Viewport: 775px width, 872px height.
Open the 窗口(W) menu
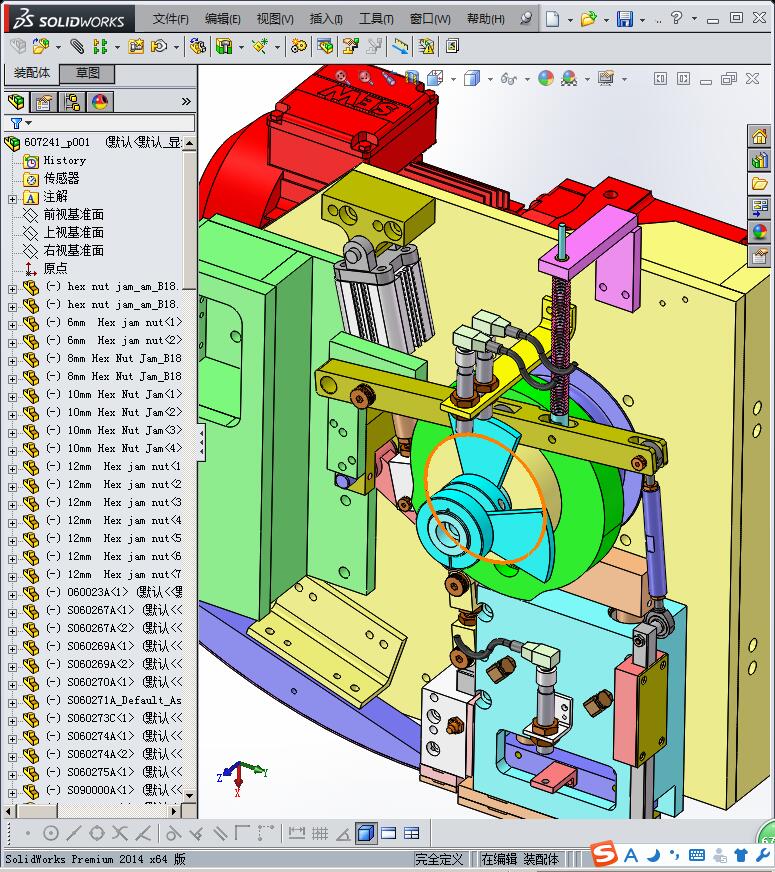coord(430,19)
